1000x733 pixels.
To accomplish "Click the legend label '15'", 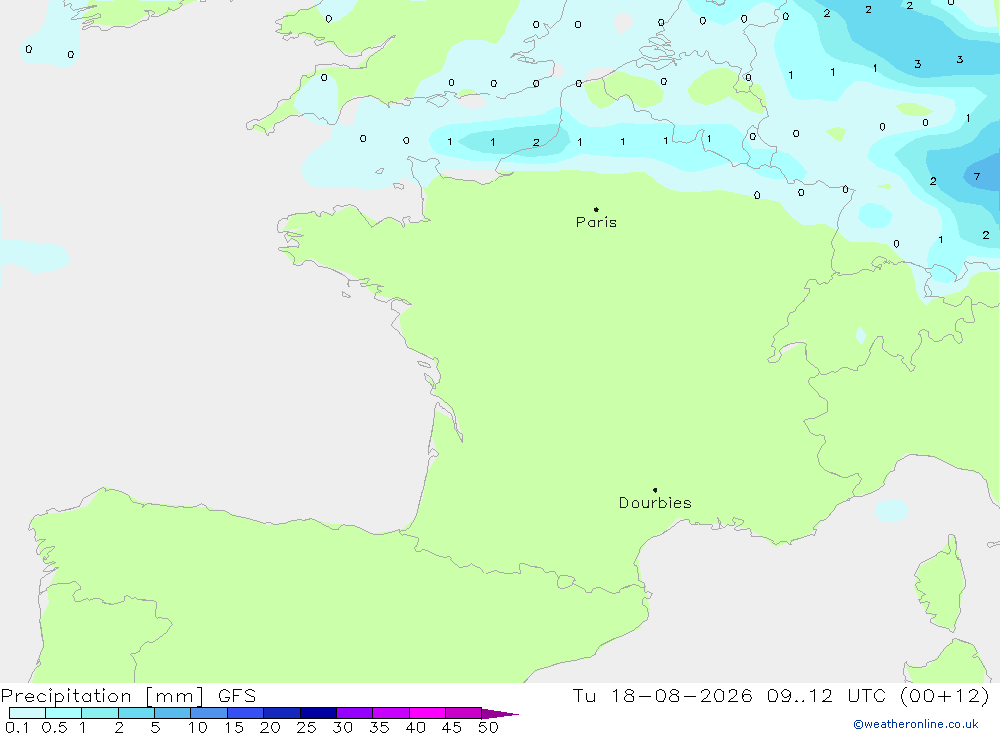I will (234, 727).
